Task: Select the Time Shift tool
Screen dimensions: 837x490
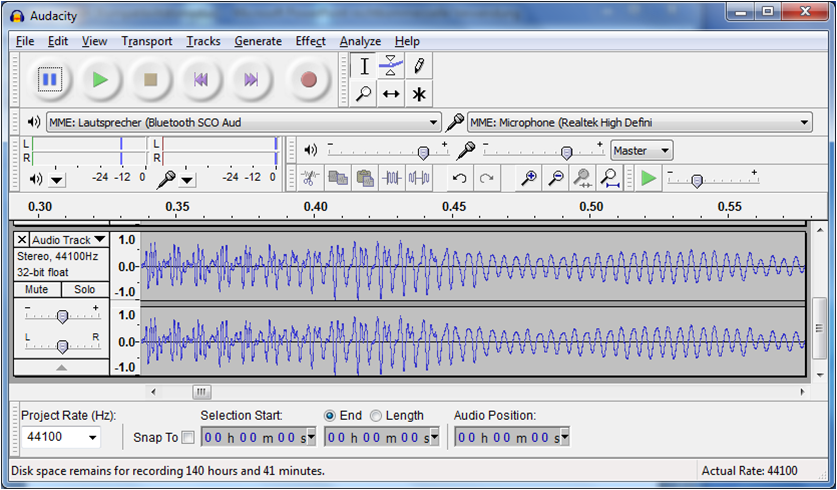Action: pos(391,94)
